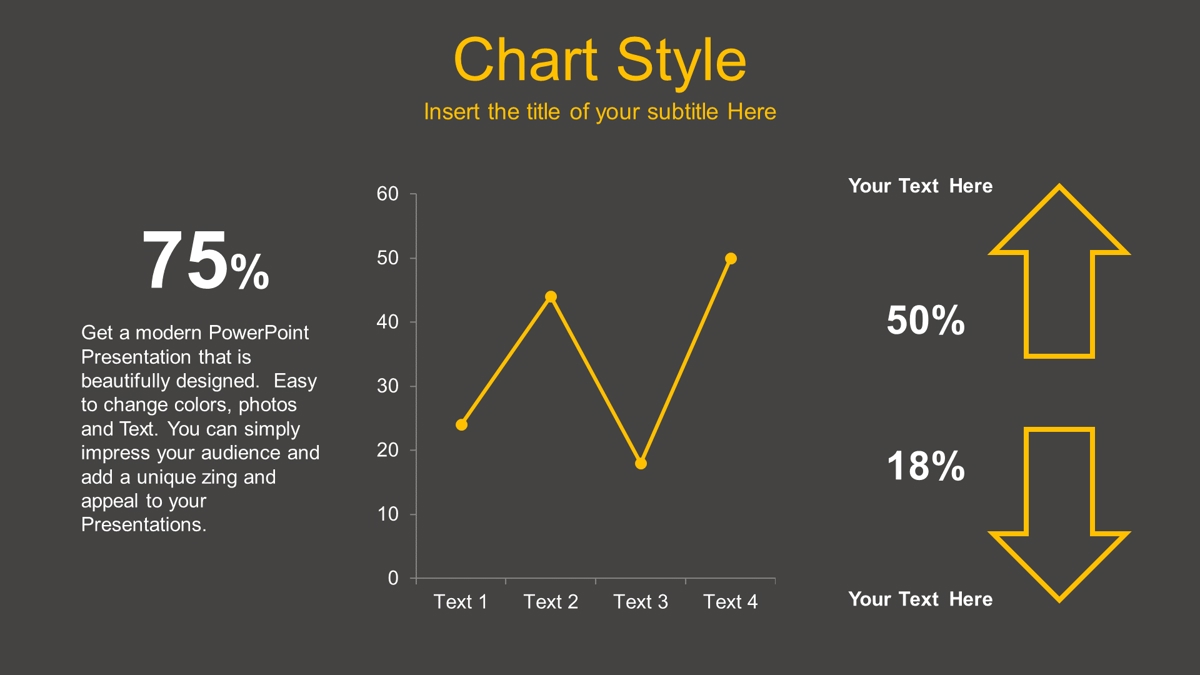The width and height of the screenshot is (1200, 675).
Task: Click the 'Text 4' category axis label
Action: [731, 602]
